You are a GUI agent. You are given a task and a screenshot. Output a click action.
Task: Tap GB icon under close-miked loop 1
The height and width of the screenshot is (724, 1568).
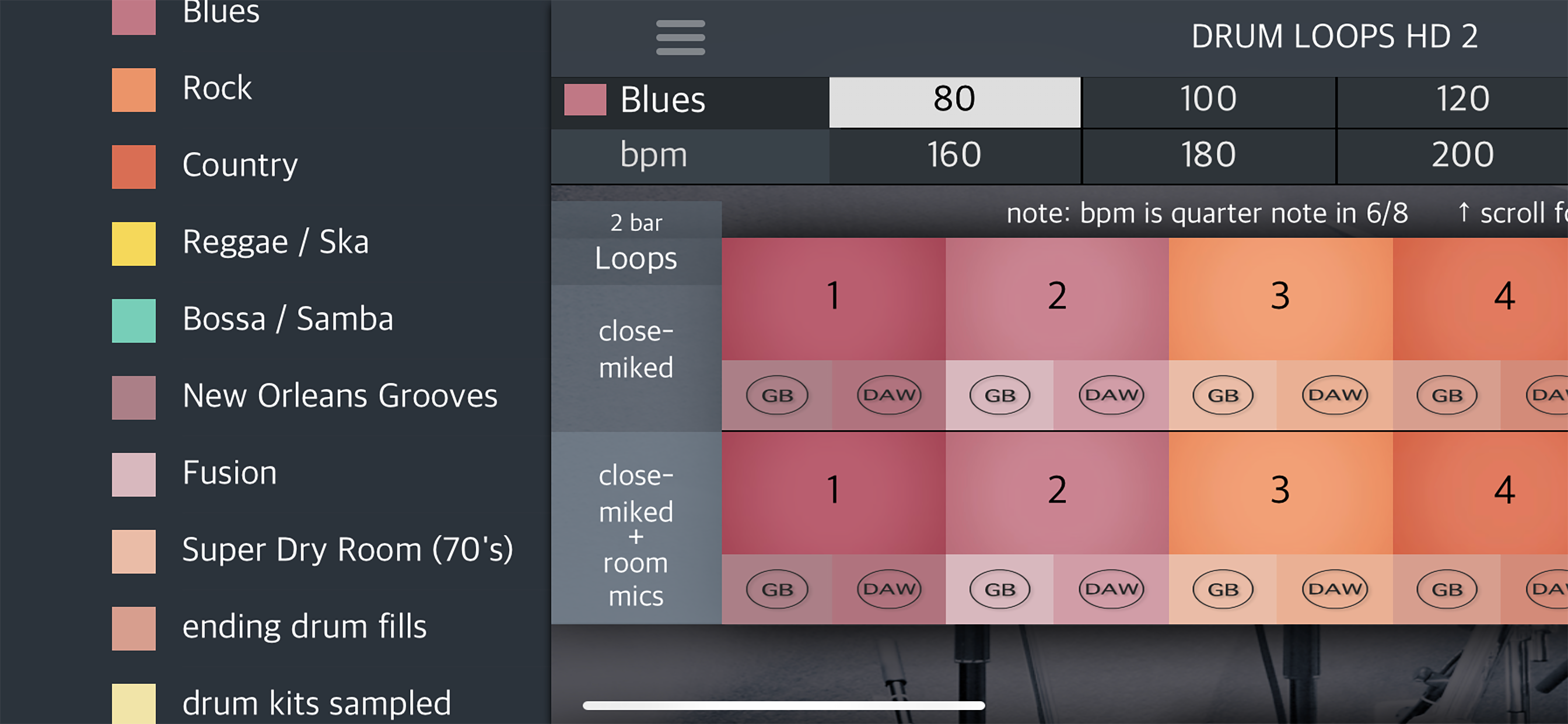776,395
